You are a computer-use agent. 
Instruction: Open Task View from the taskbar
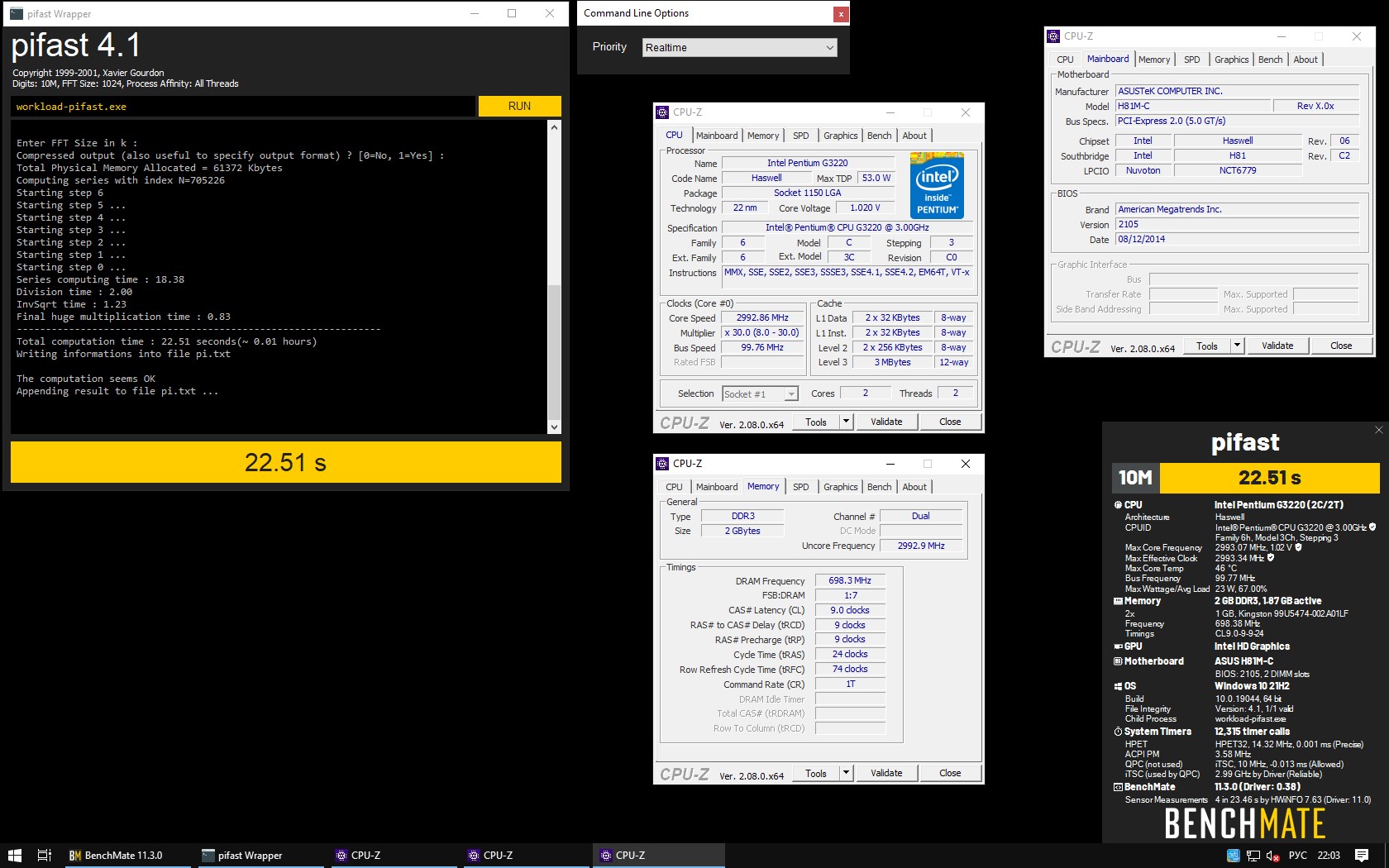[45, 856]
